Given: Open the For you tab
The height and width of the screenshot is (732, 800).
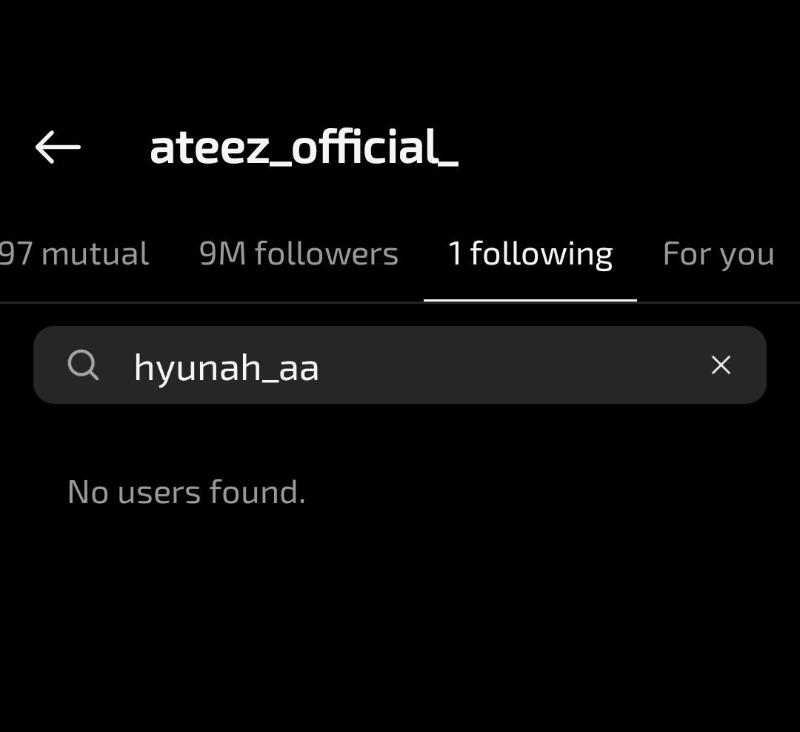Looking at the screenshot, I should pos(718,254).
